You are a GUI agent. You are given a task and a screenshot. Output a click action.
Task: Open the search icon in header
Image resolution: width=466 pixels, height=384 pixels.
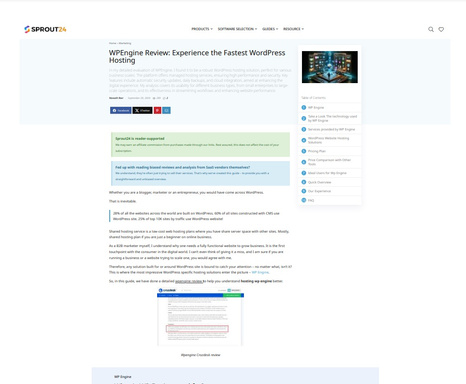pyautogui.click(x=431, y=29)
